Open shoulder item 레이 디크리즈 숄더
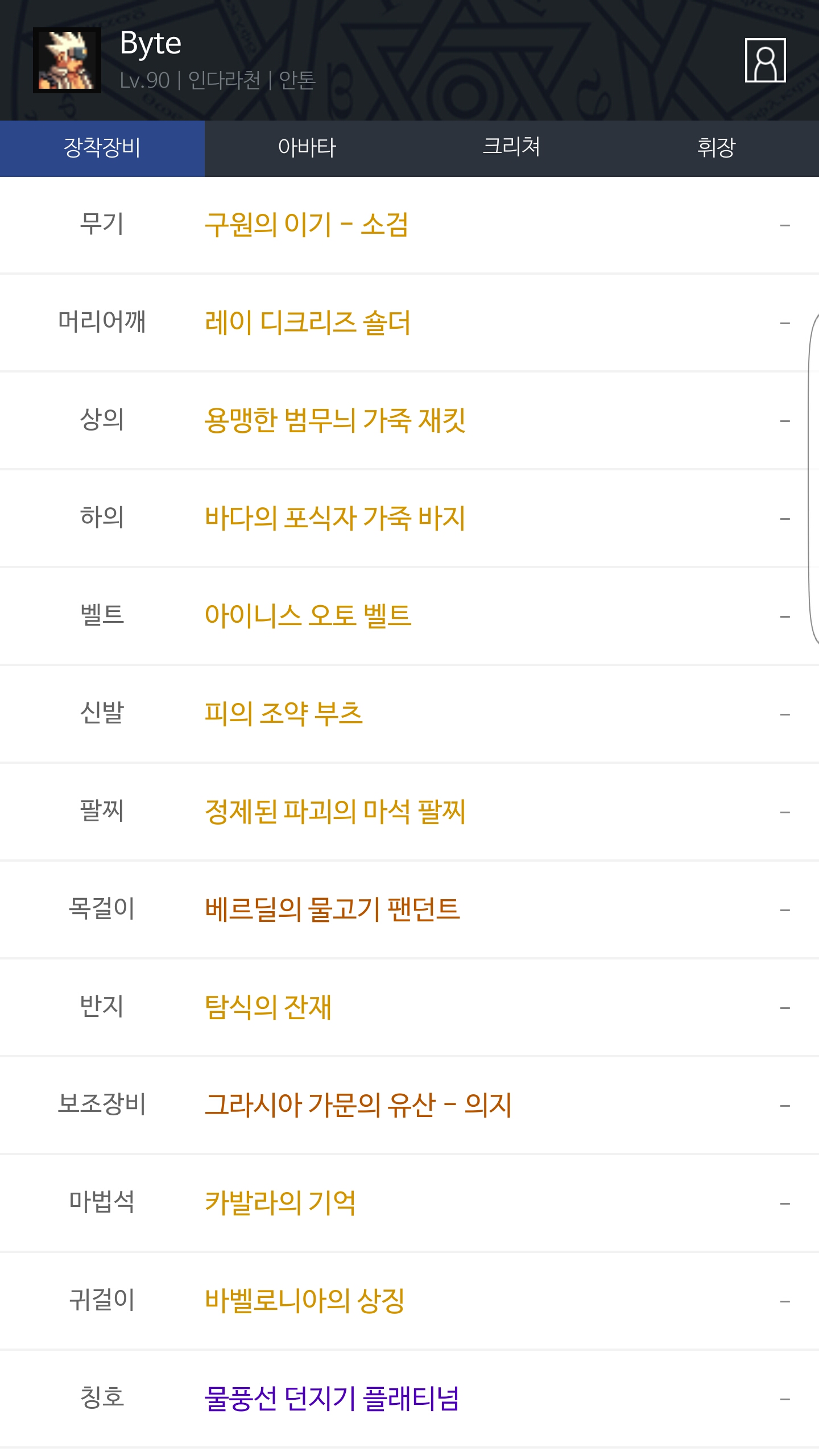The width and height of the screenshot is (819, 1456). 308,322
